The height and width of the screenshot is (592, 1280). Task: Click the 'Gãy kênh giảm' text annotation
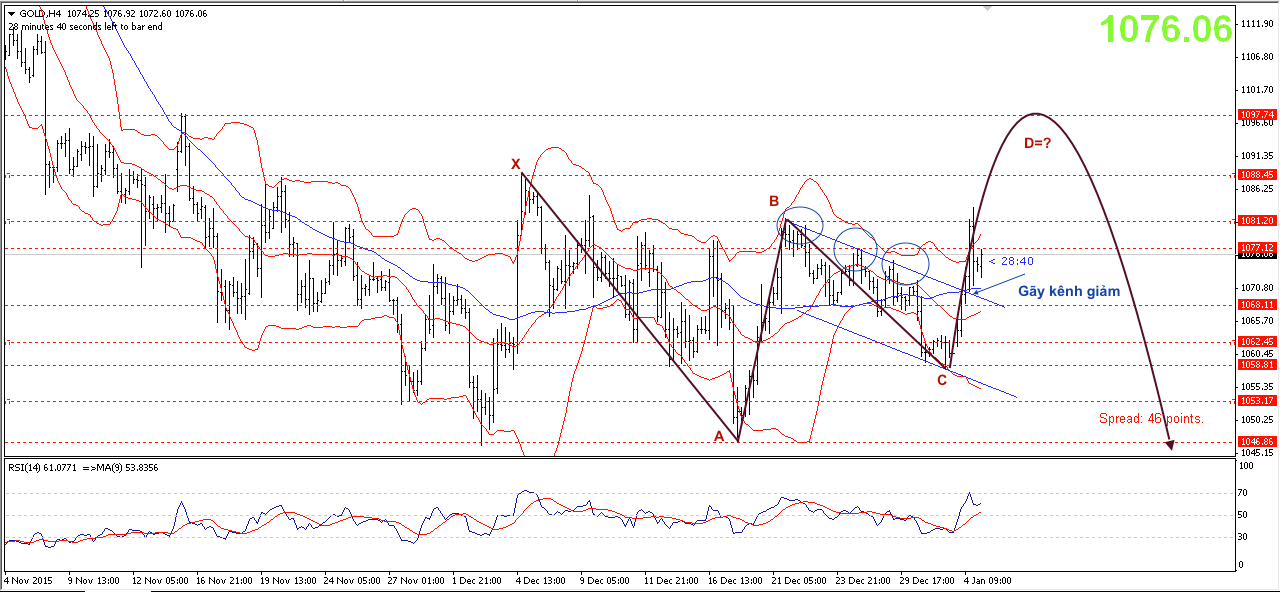pyautogui.click(x=1068, y=292)
